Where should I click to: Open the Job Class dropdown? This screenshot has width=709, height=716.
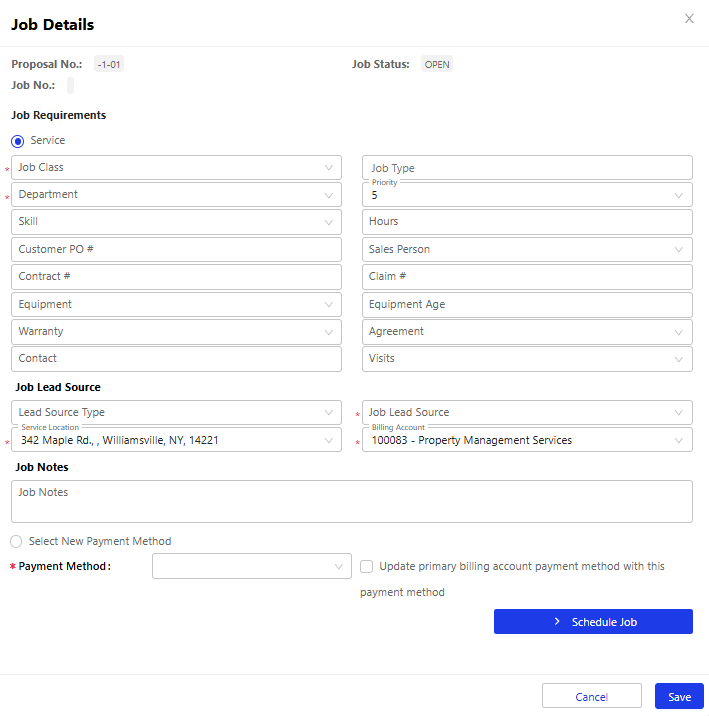[176, 168]
